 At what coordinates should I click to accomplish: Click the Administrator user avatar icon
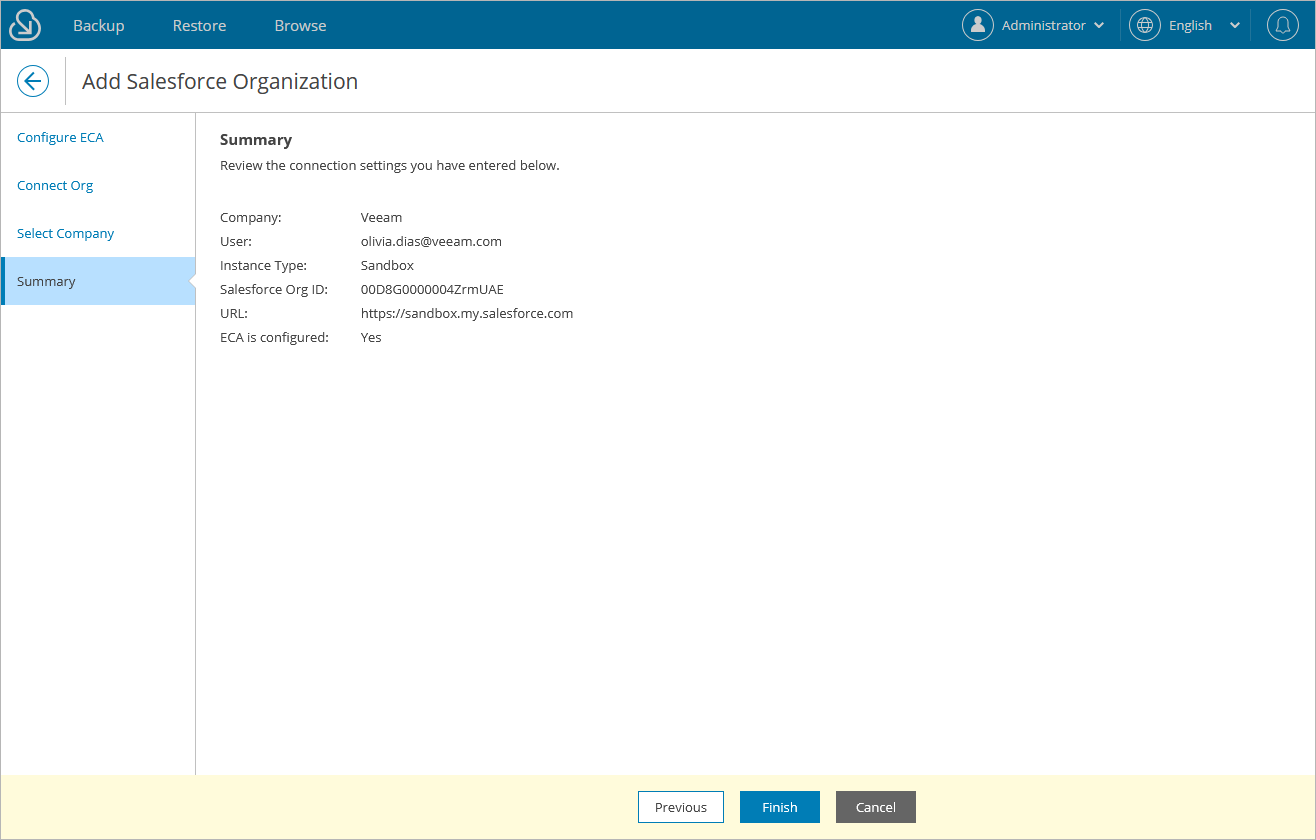tap(978, 25)
